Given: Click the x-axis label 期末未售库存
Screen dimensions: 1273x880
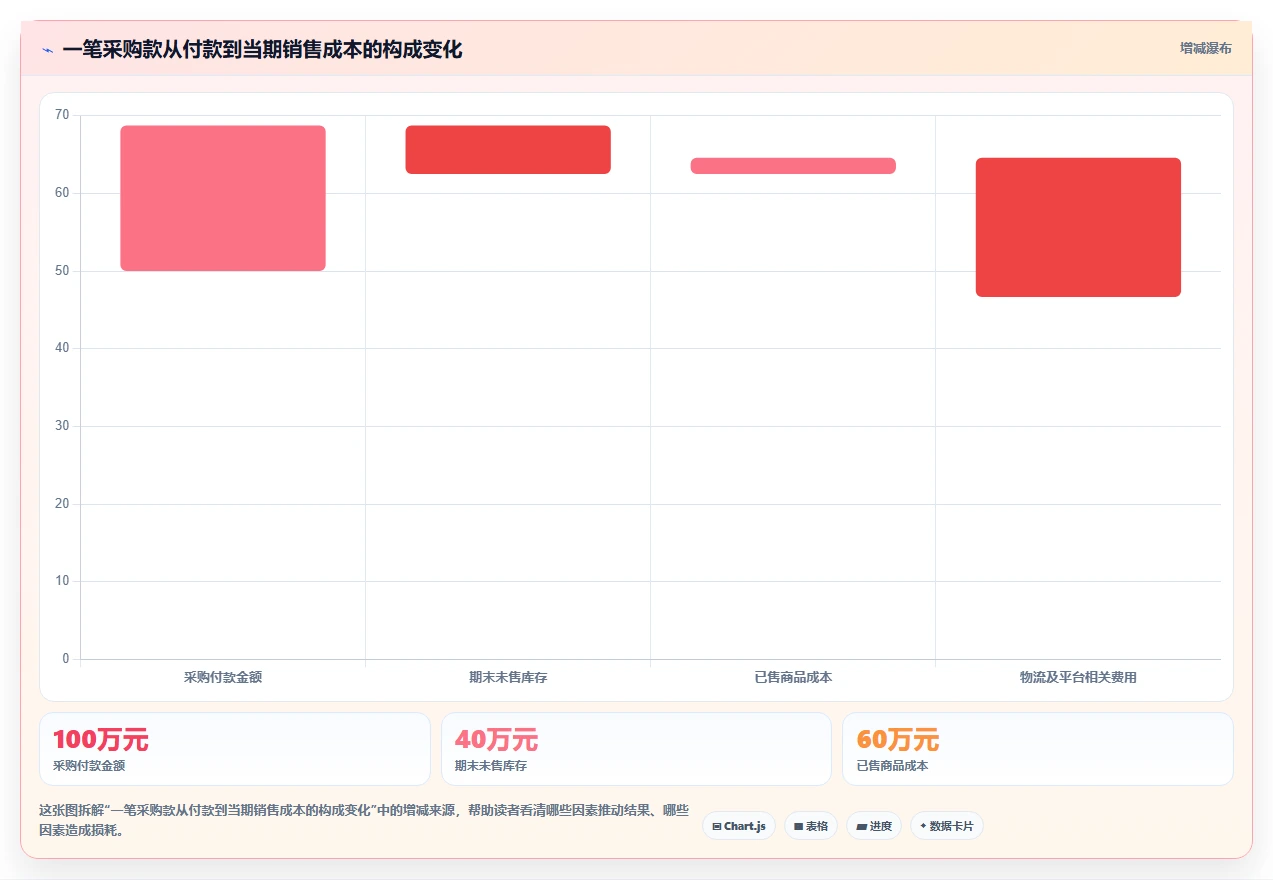Looking at the screenshot, I should coord(508,677).
